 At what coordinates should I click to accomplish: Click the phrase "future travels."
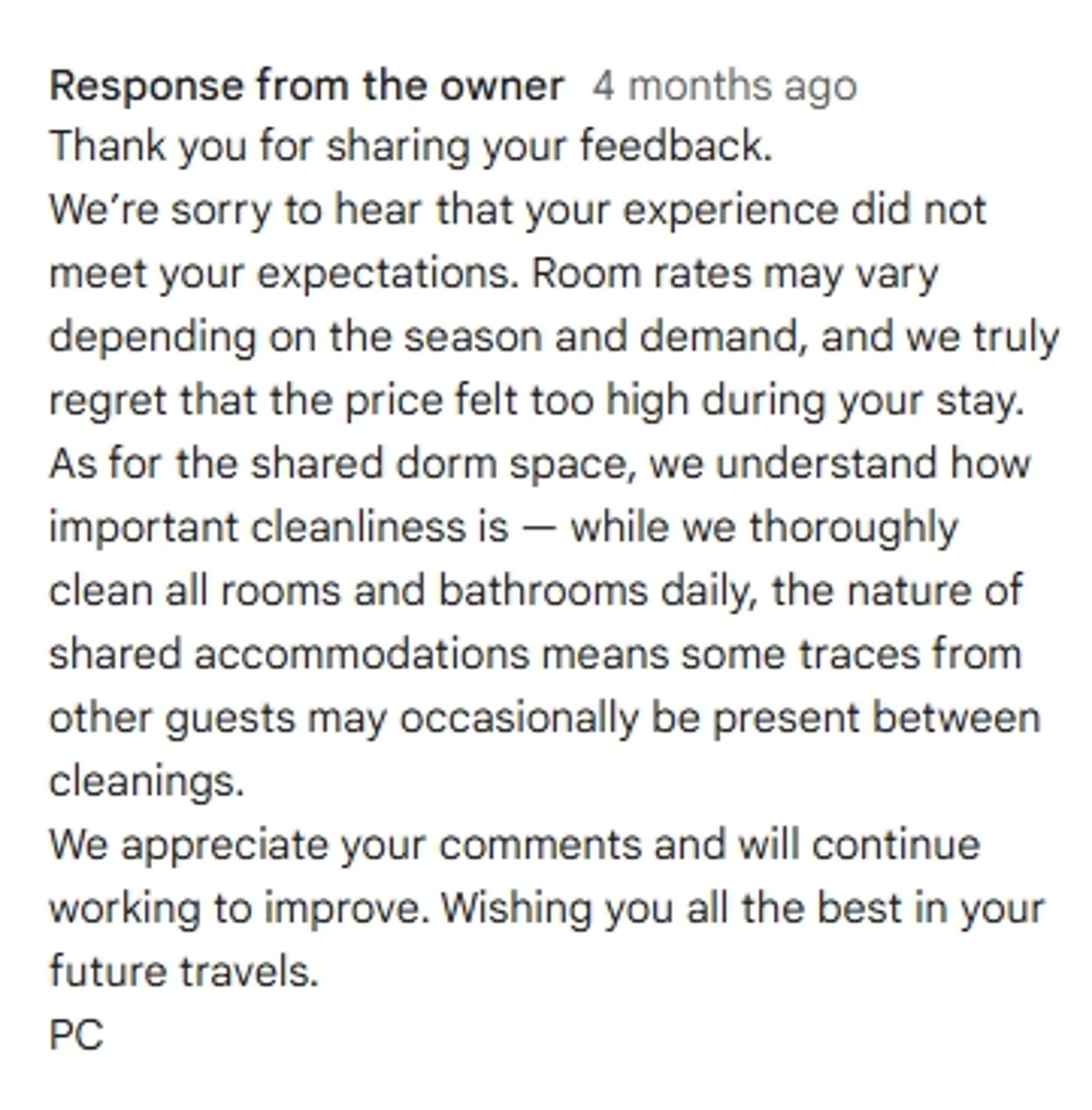coord(184,972)
